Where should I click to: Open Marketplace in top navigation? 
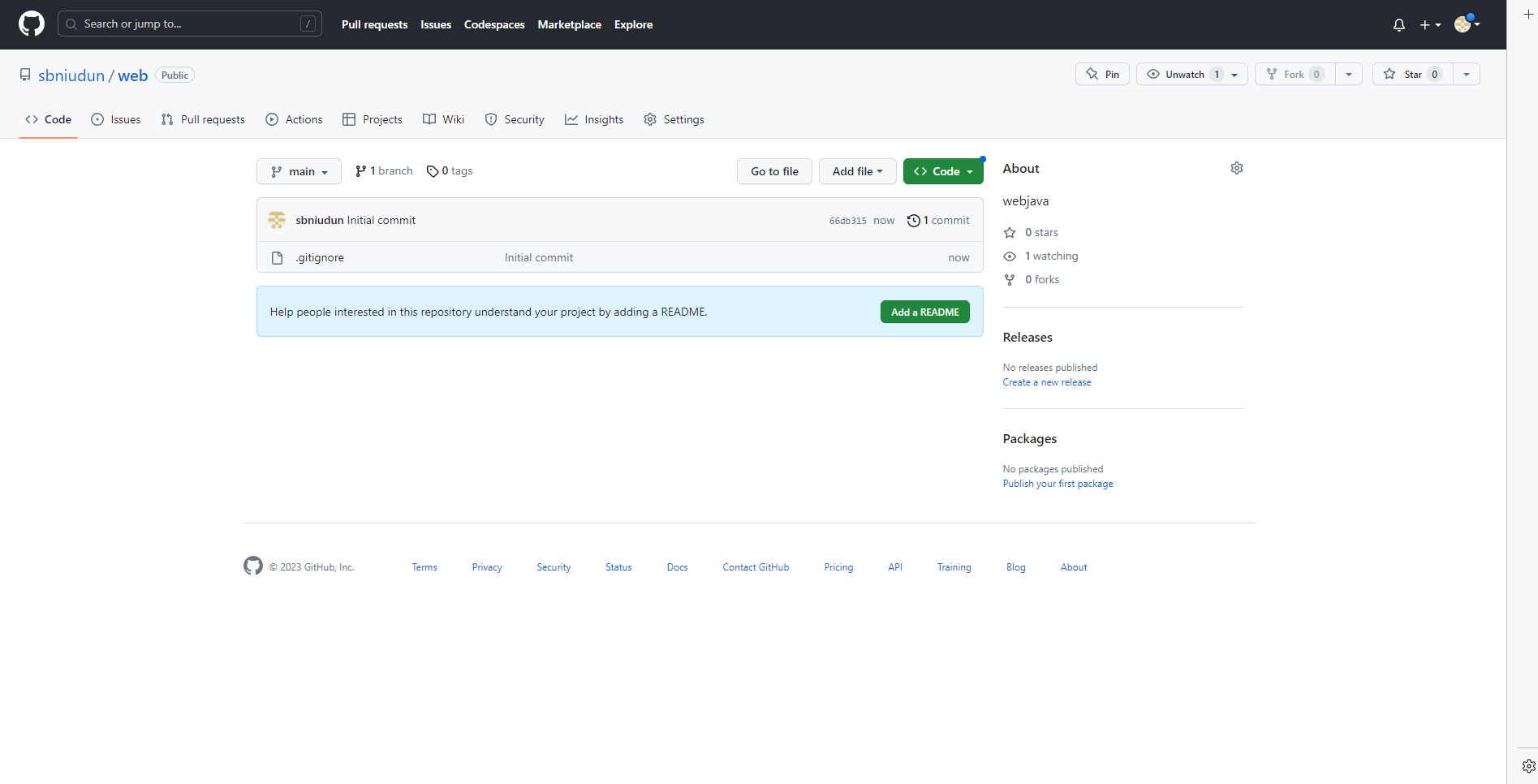[570, 25]
